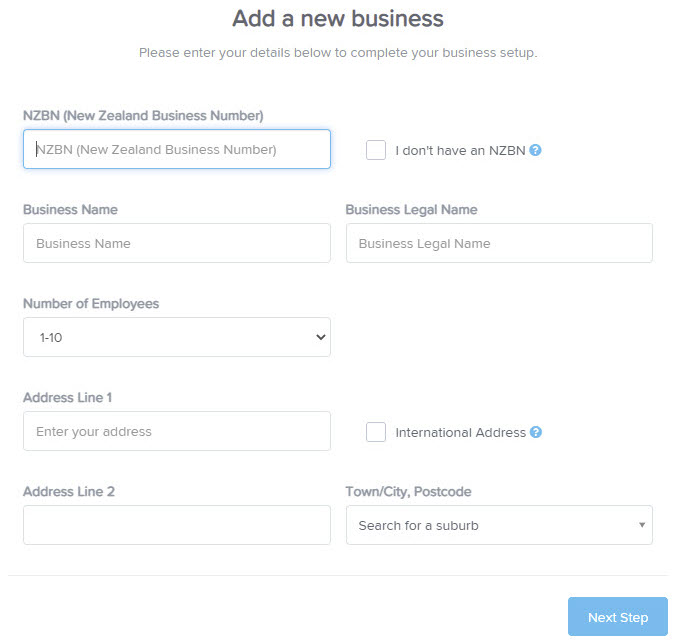Click the "Add a new business" heading

(x=338, y=19)
